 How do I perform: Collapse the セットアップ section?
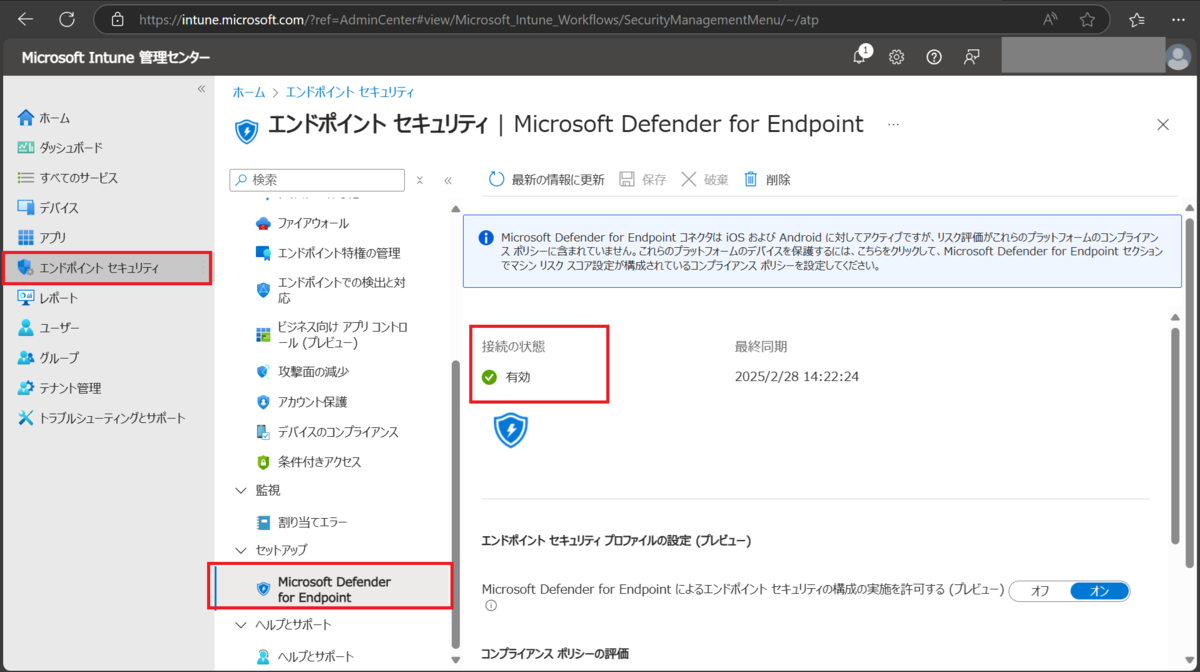click(x=240, y=550)
